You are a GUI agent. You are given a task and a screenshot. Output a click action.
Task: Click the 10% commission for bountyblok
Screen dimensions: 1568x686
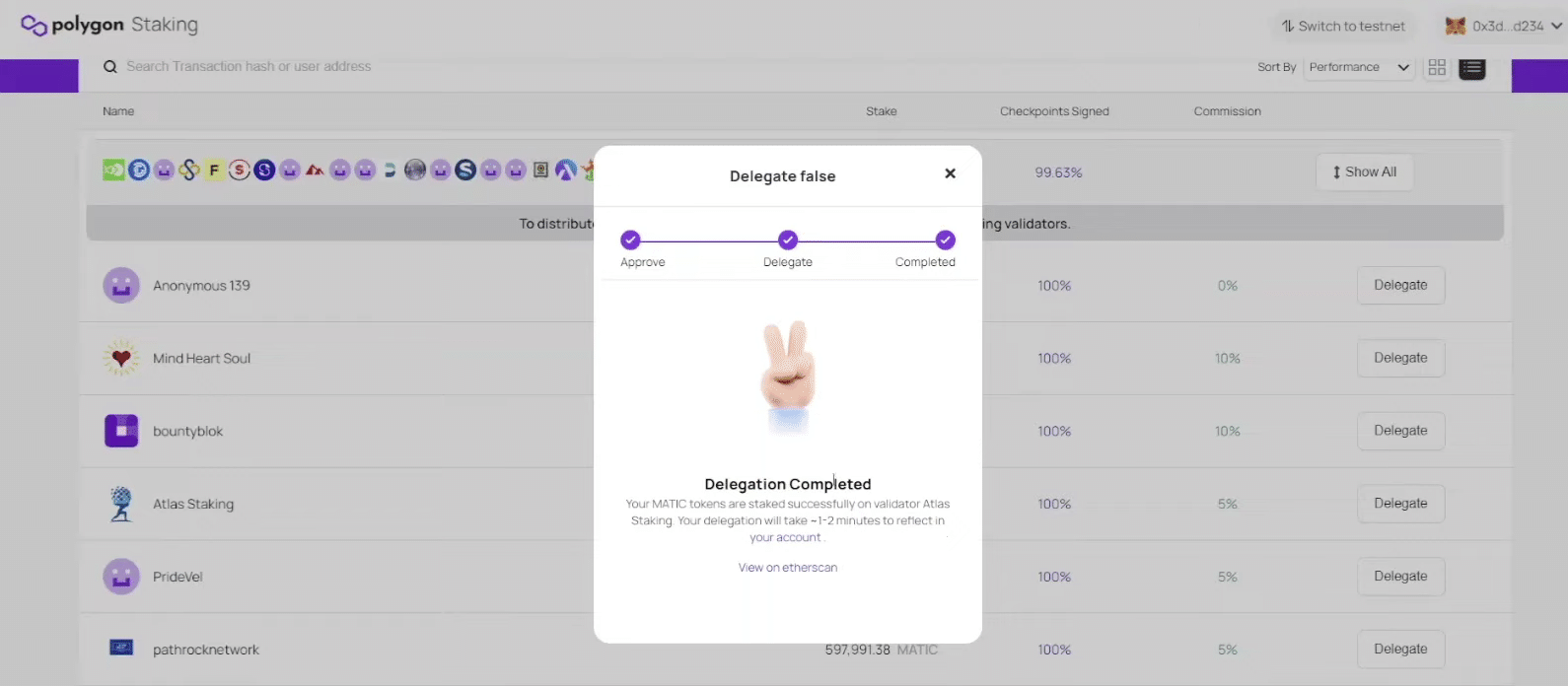click(1227, 432)
